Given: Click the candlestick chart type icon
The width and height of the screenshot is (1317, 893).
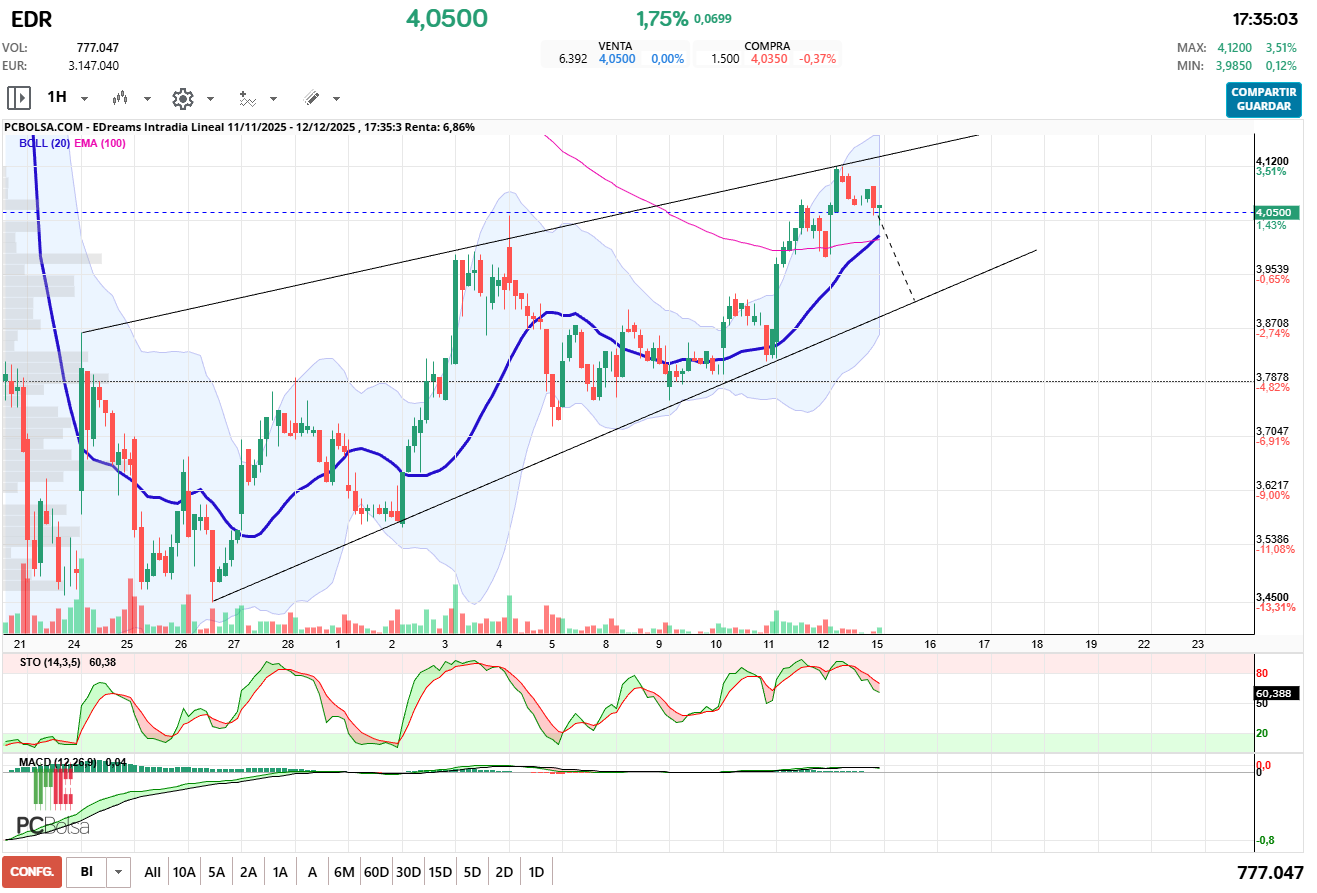Looking at the screenshot, I should pyautogui.click(x=121, y=98).
